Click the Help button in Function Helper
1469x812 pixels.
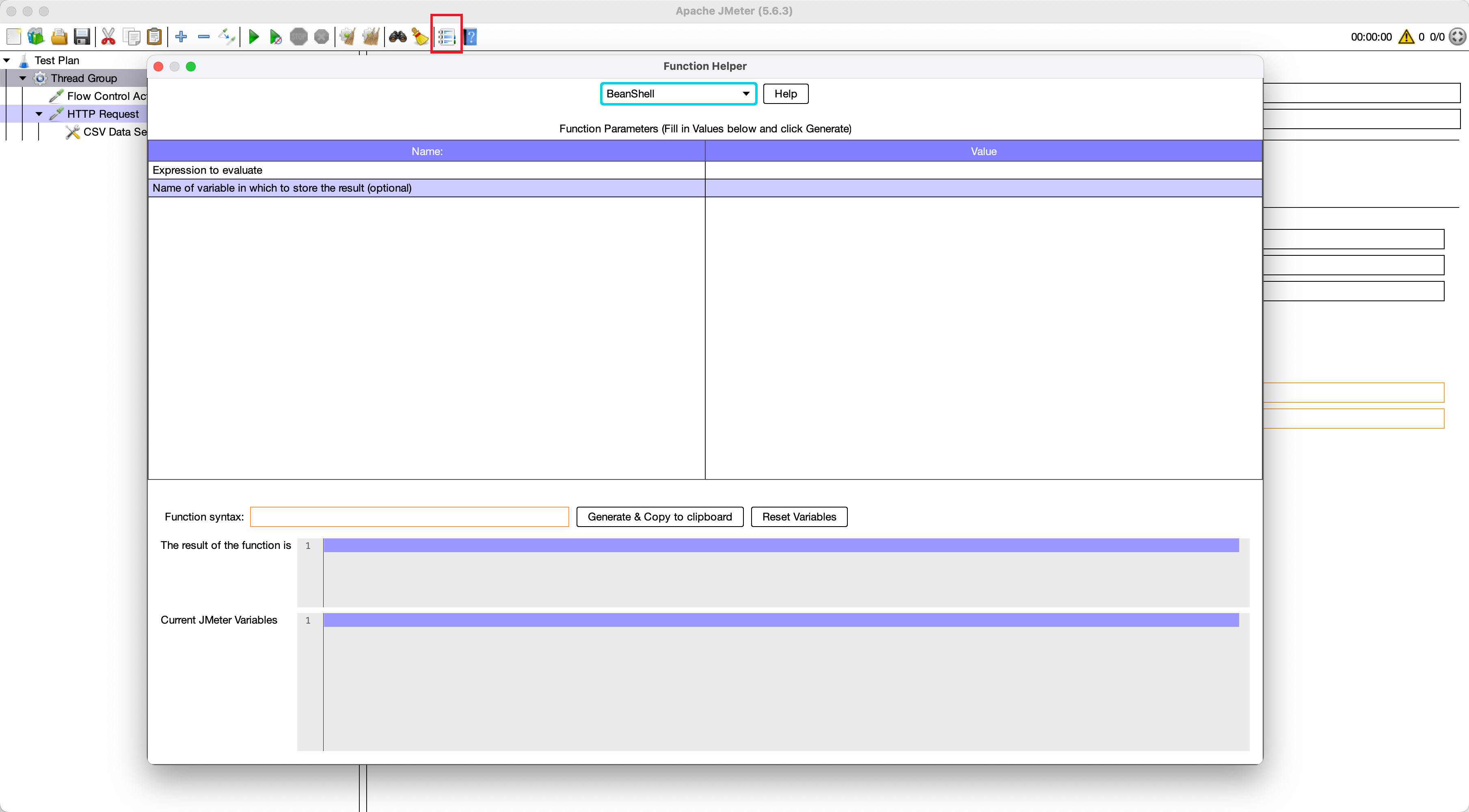785,93
